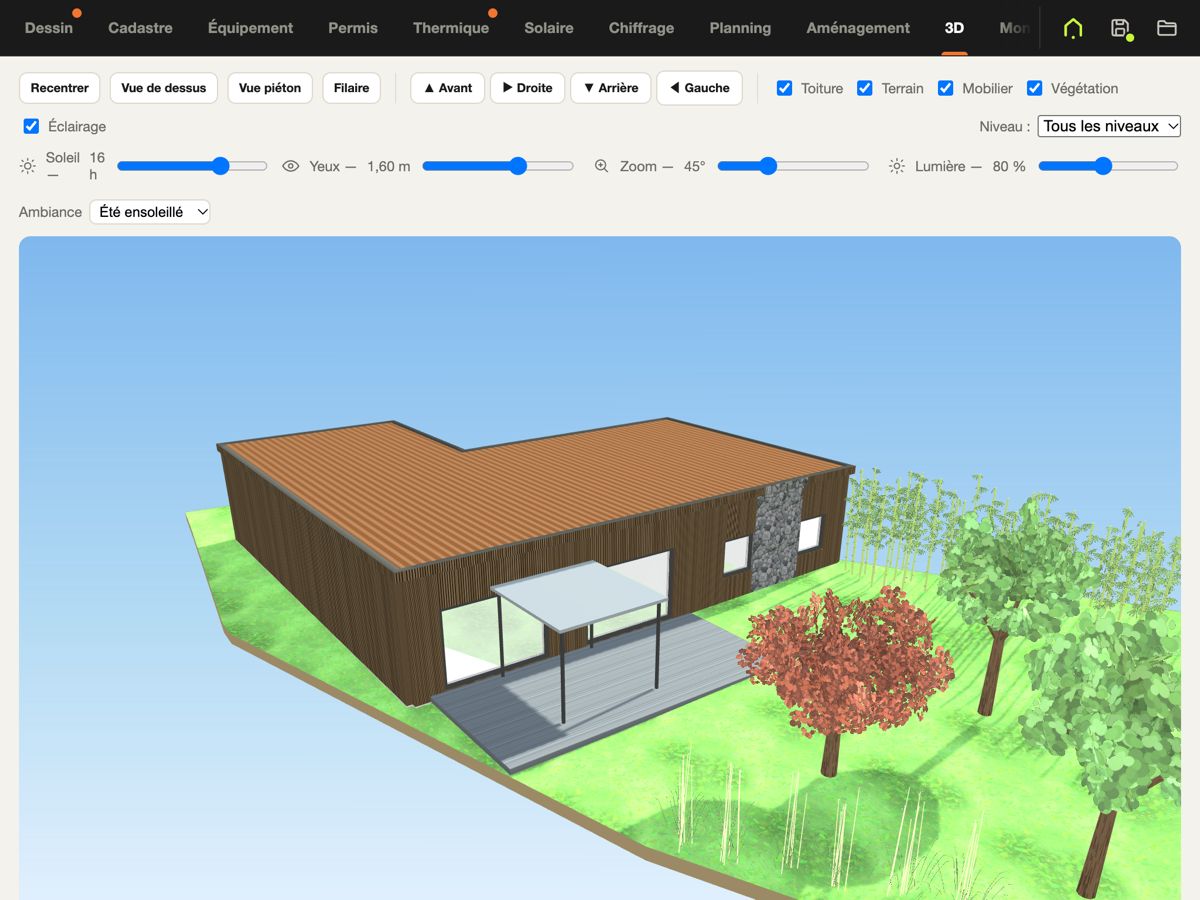
Task: Go to the Équipement tab
Action: pyautogui.click(x=250, y=28)
